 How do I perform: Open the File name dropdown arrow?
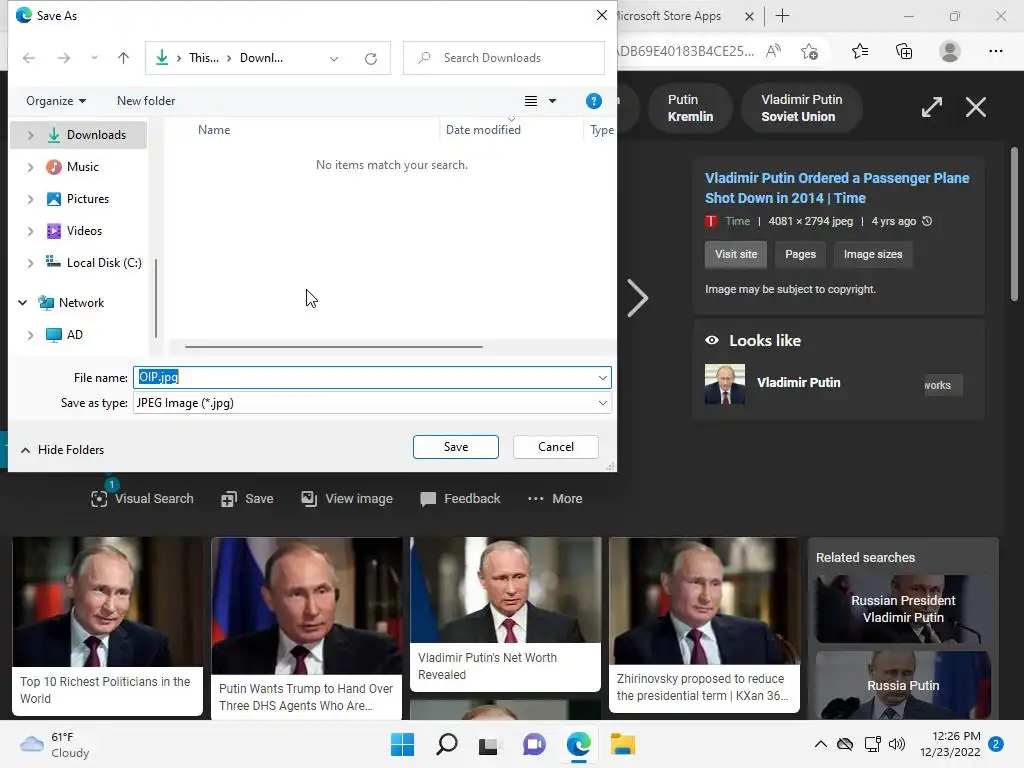click(602, 377)
